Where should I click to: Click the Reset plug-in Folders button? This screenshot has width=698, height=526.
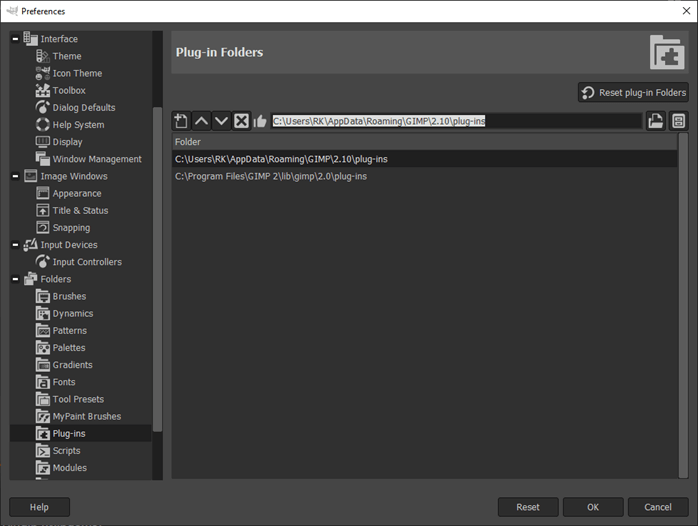633,93
